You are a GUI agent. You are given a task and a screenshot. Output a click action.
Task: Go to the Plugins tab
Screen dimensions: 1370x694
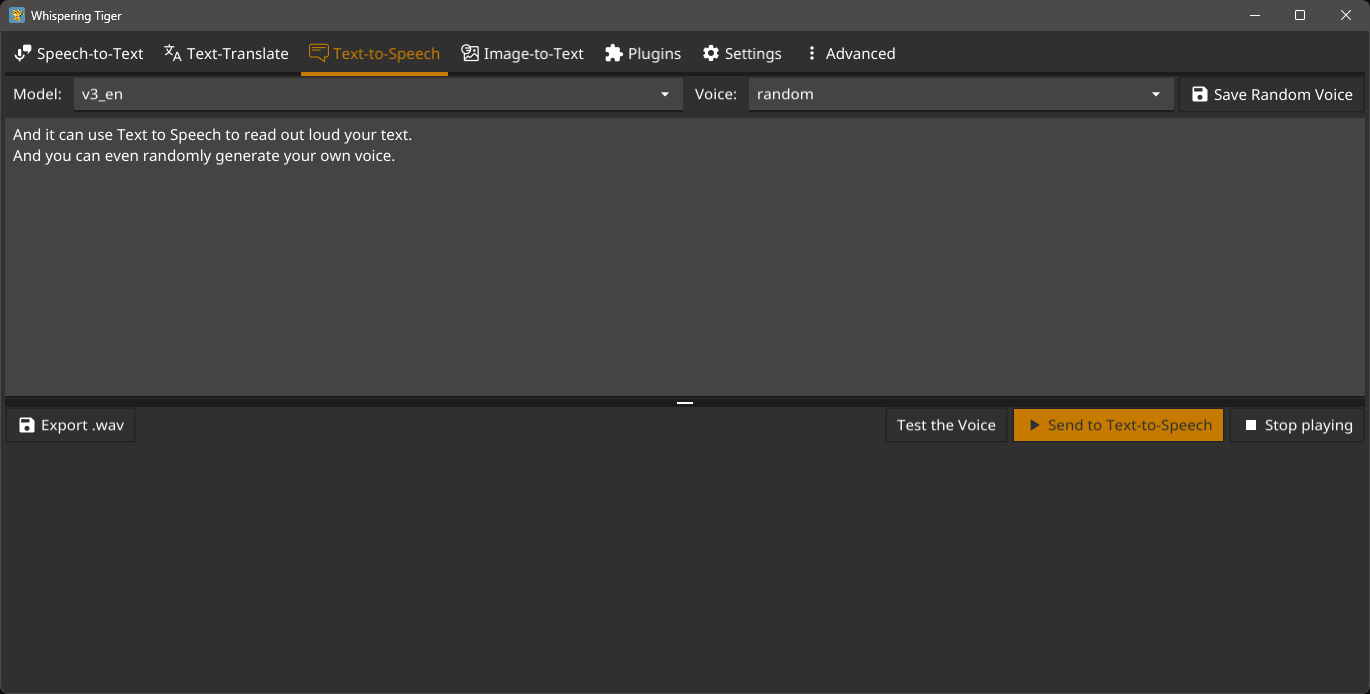643,54
